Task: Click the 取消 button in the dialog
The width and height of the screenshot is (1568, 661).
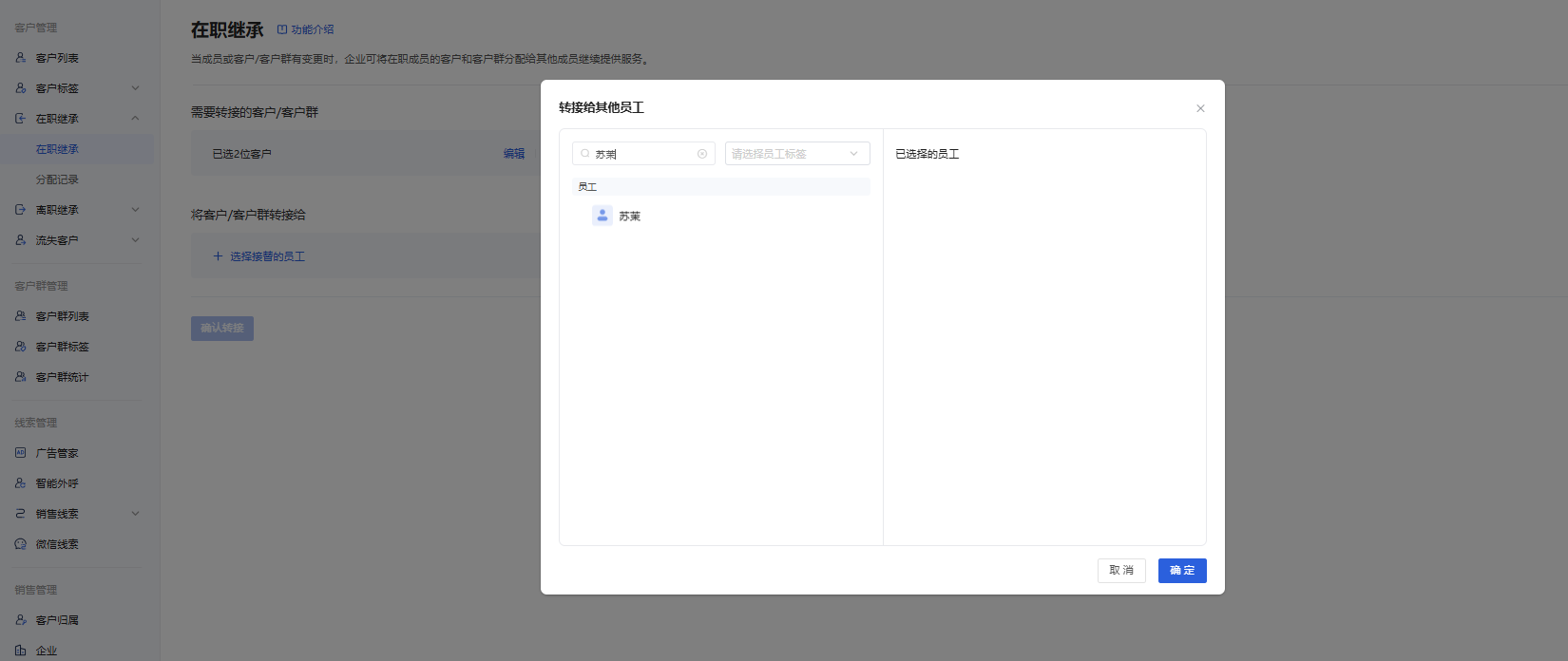Action: (x=1121, y=571)
